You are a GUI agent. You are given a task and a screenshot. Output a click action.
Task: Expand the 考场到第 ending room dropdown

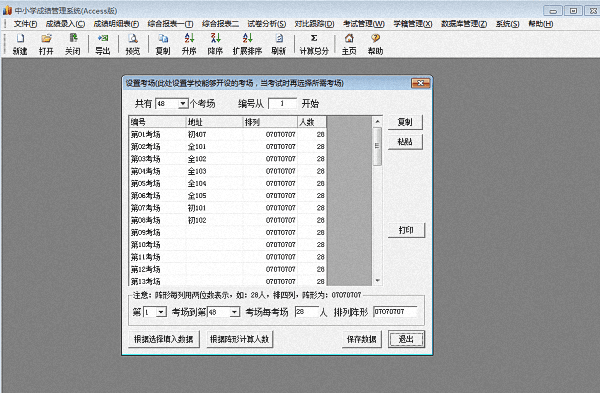point(235,312)
